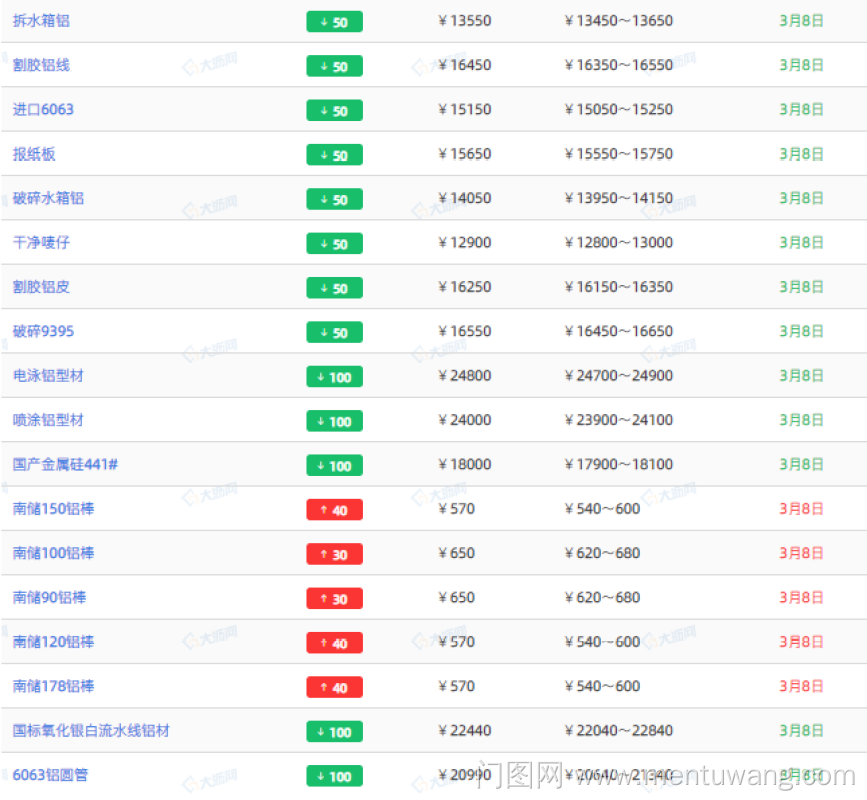867x800 pixels.
Task: Select the 报纸板 price entry link
Action: pos(34,154)
